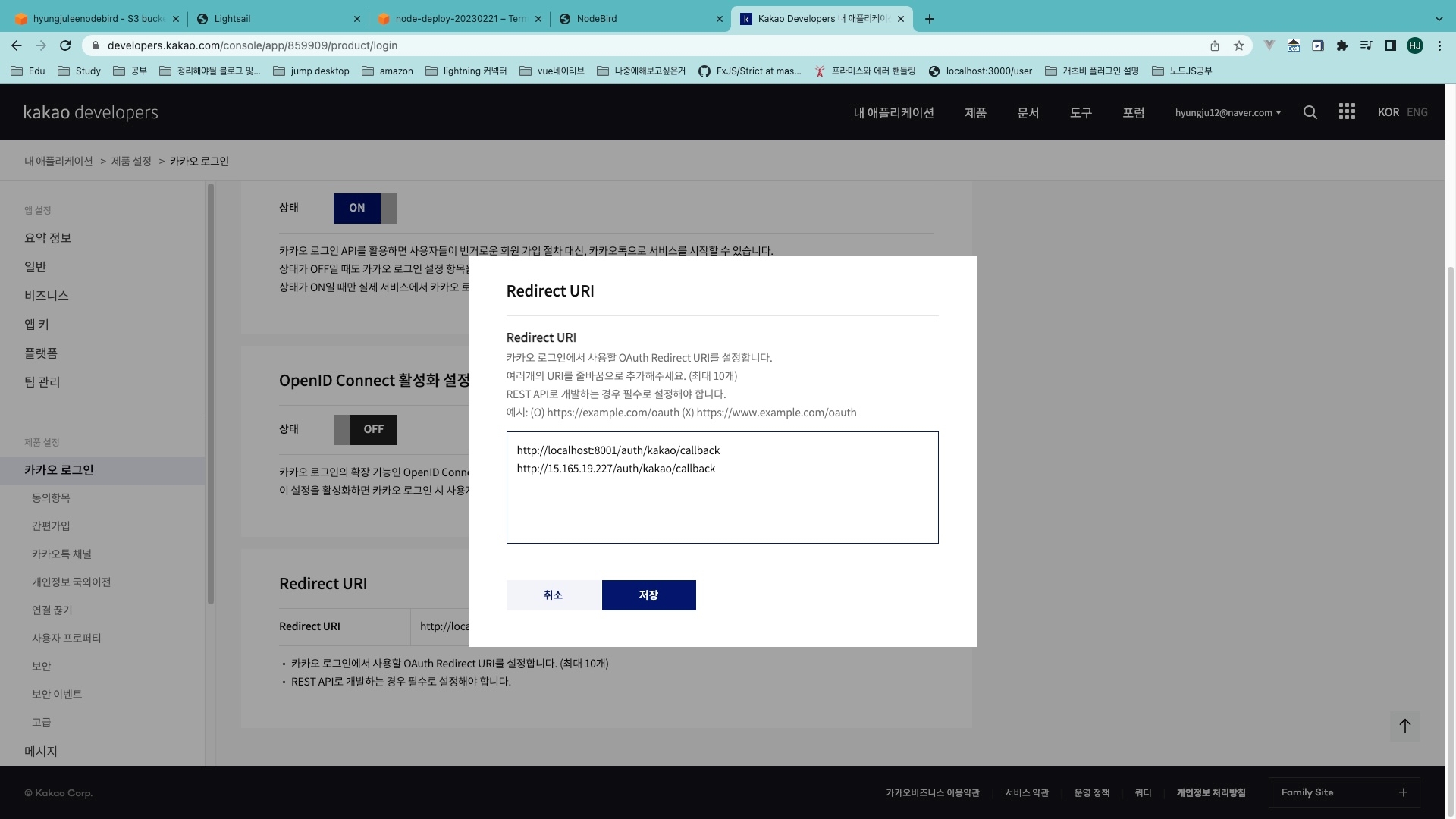Open Chrome three-dot menu
The width and height of the screenshot is (1456, 819).
[1439, 45]
